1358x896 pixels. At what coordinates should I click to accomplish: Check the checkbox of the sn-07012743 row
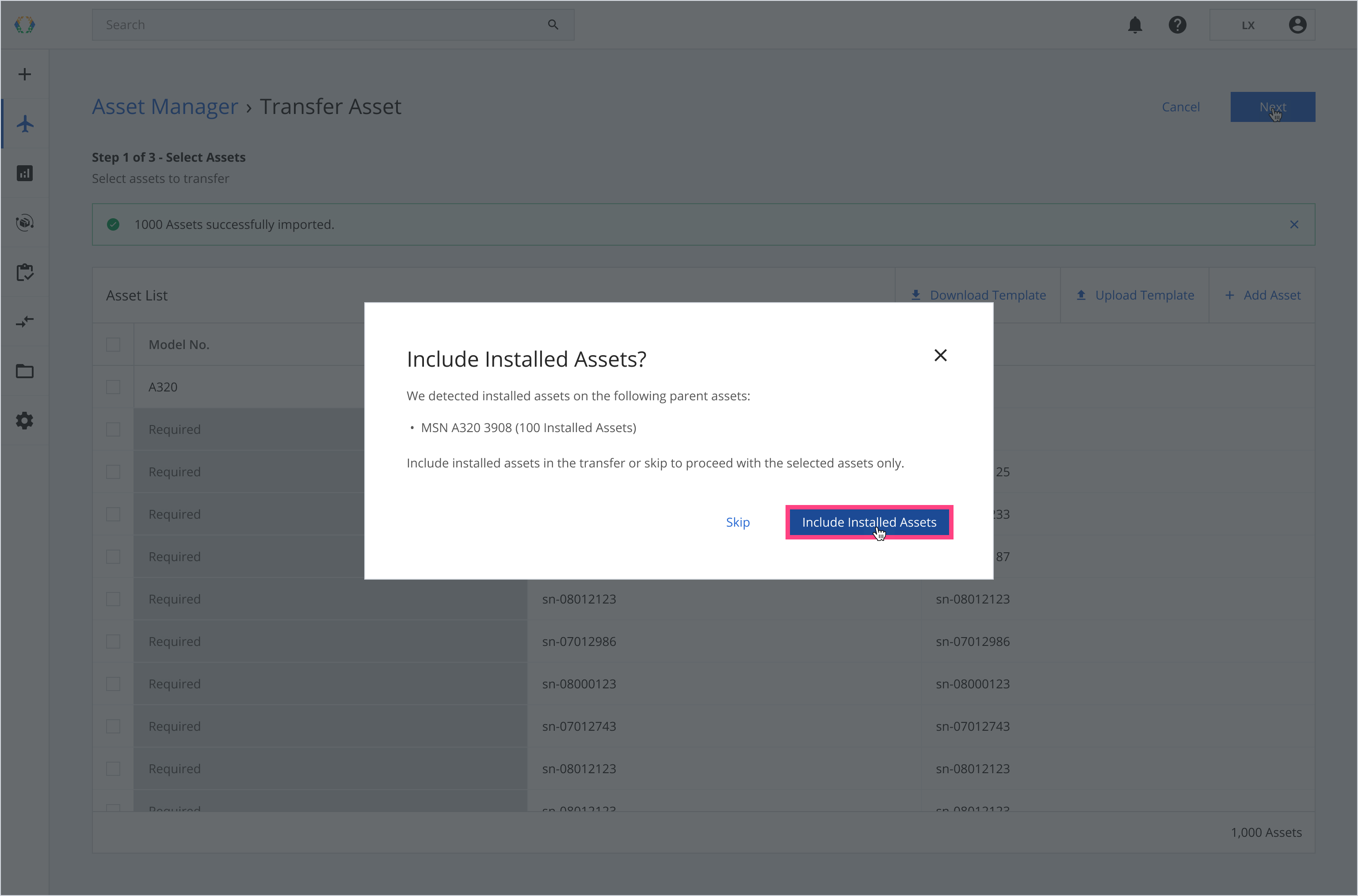[x=113, y=726]
